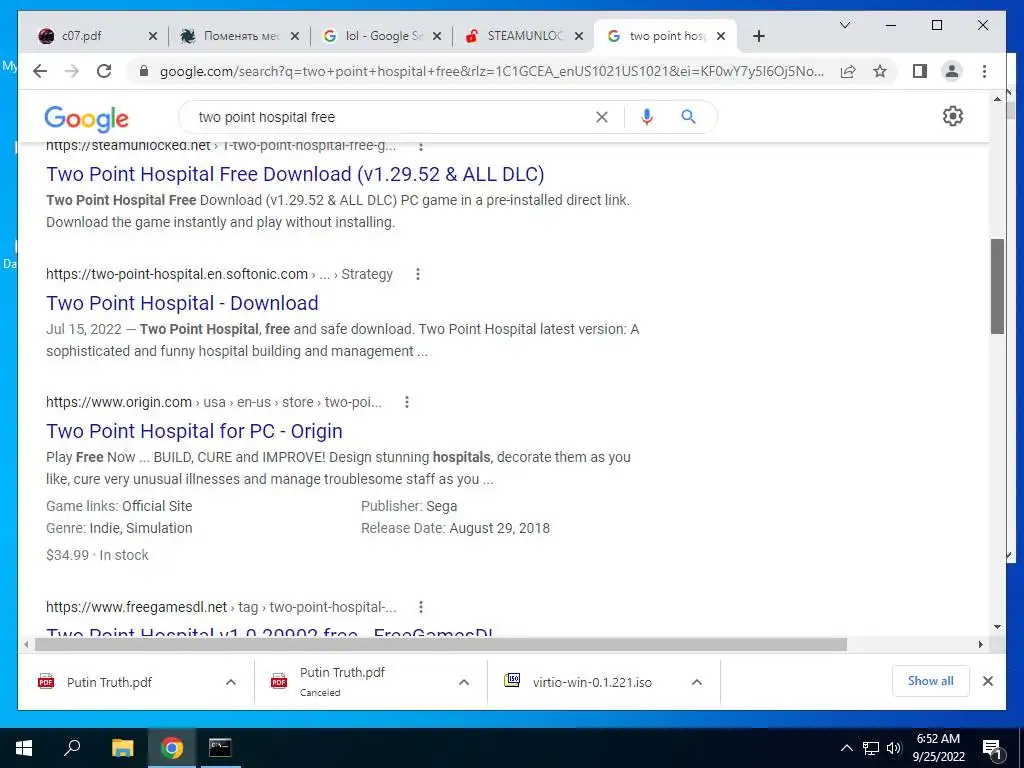The width and height of the screenshot is (1024, 768).
Task: Click the horizontal scrollbar thumb
Action: (x=441, y=645)
